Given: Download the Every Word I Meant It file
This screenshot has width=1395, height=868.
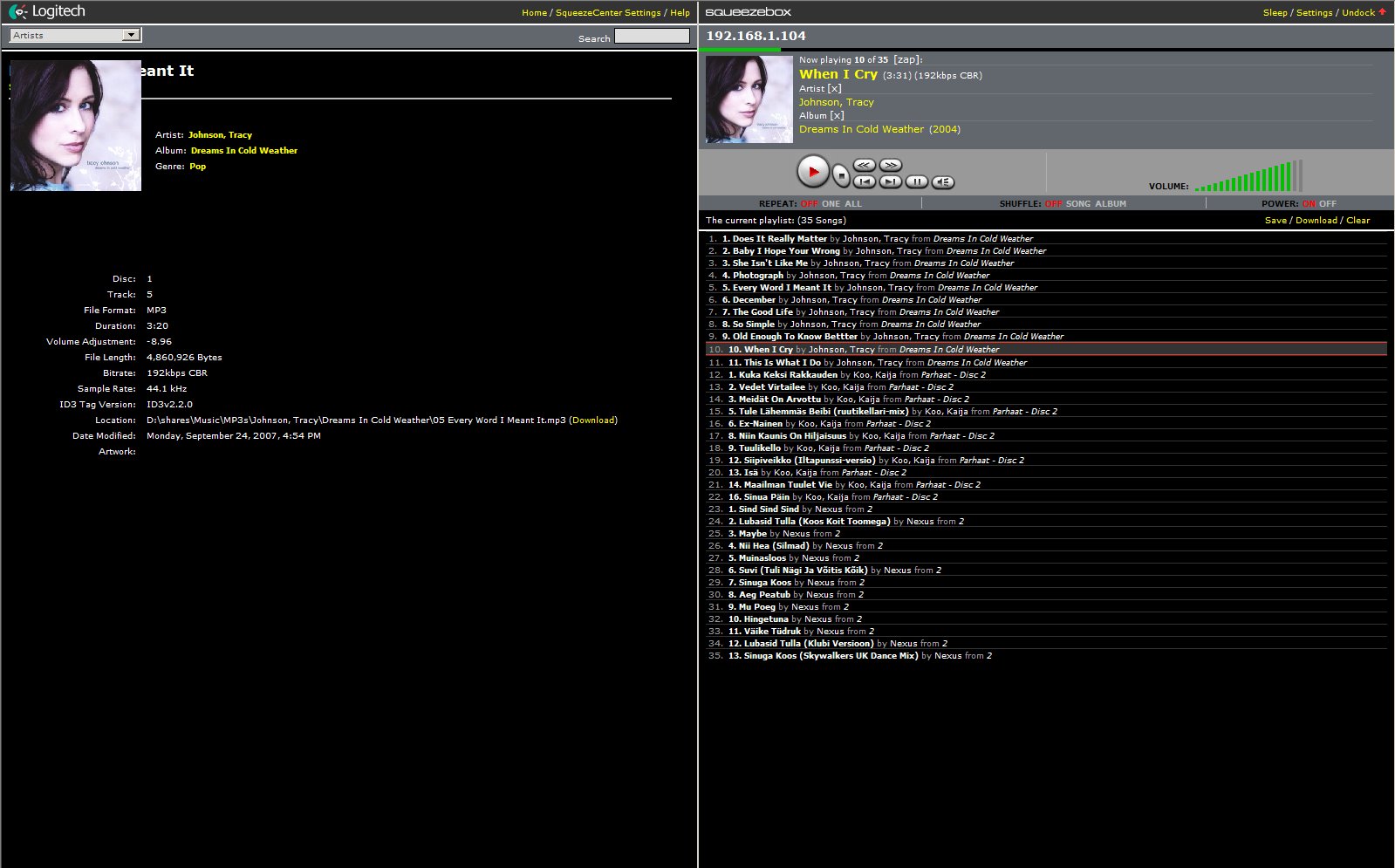Looking at the screenshot, I should pos(593,420).
